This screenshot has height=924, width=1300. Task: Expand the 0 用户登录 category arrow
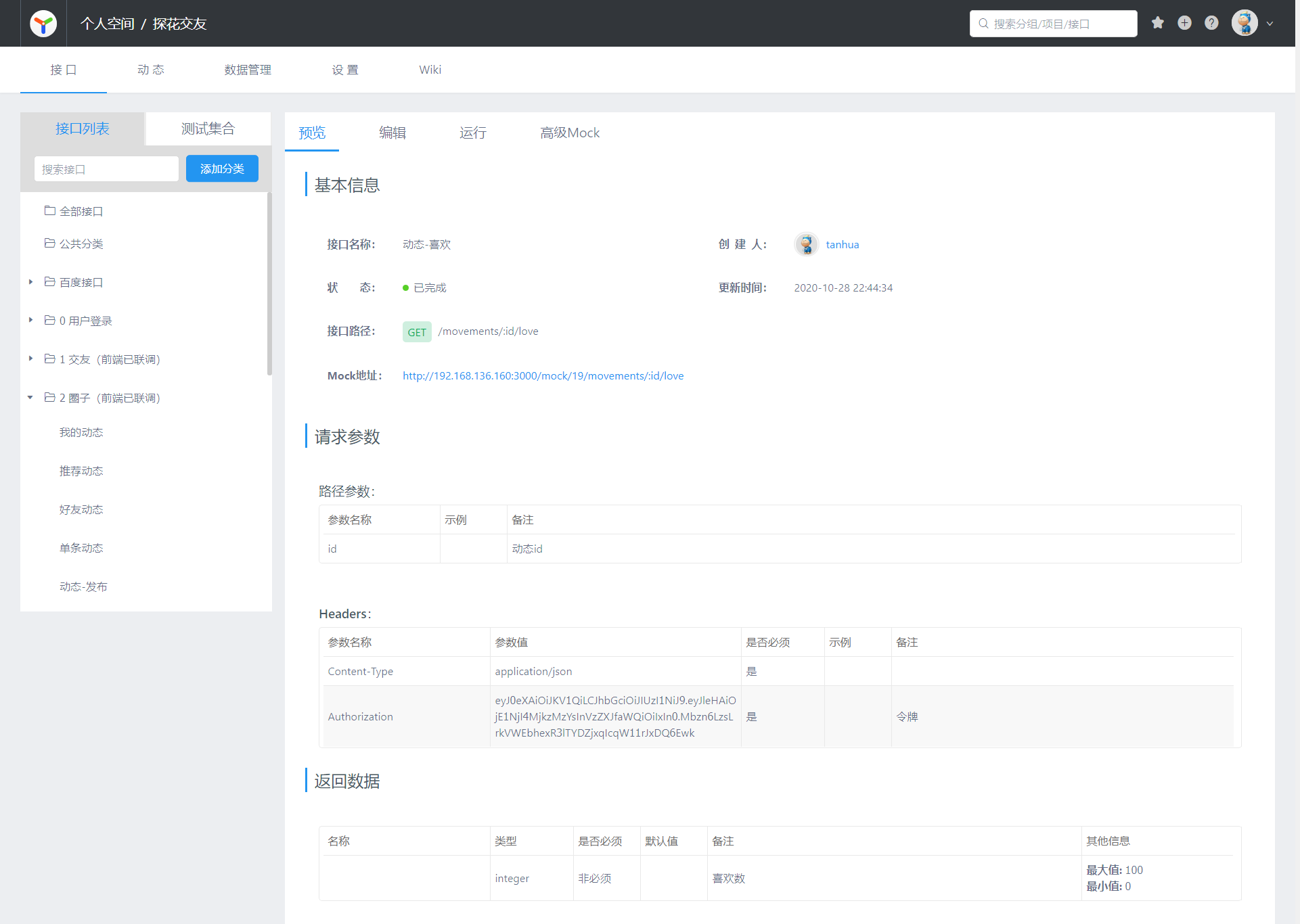pos(30,320)
